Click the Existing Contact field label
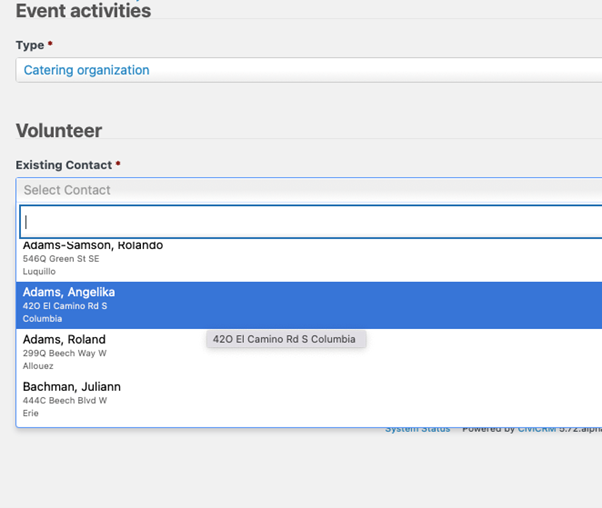Image resolution: width=602 pixels, height=508 pixels. point(64,164)
